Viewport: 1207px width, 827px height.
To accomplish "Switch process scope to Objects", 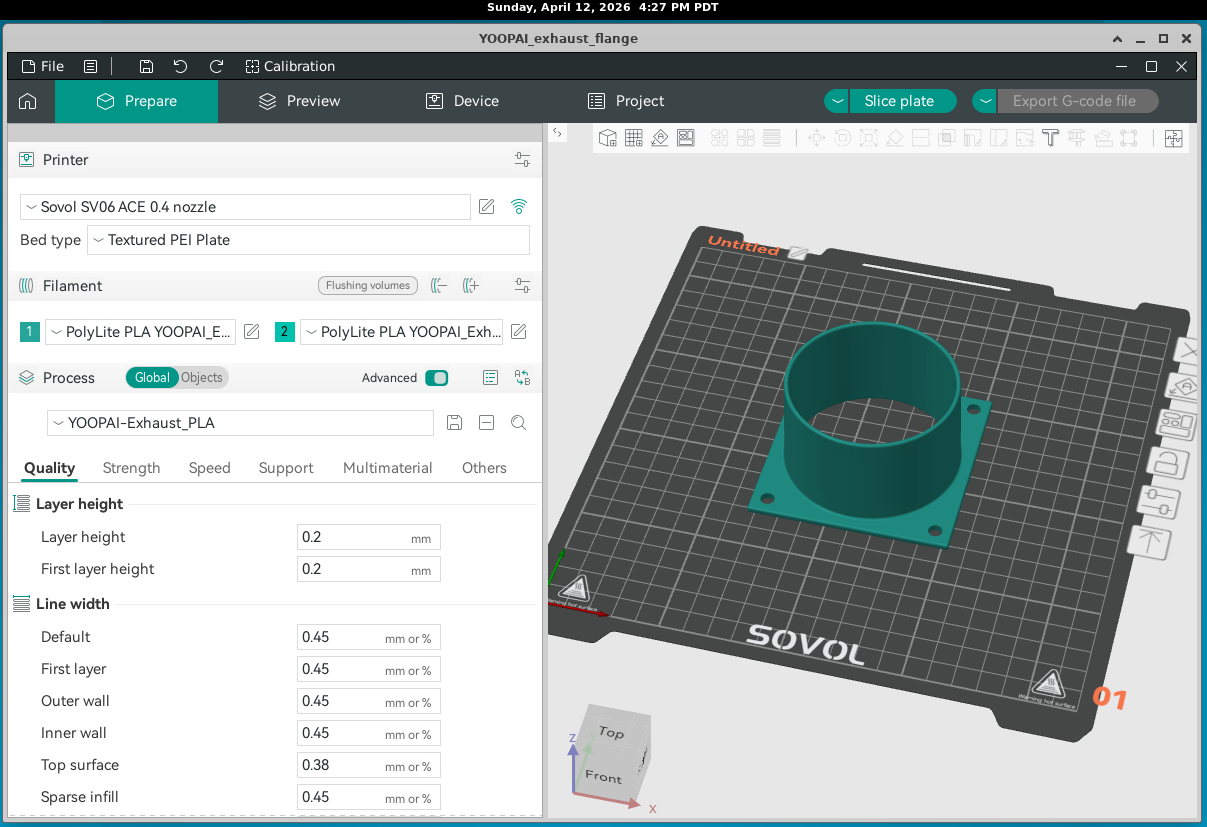I will coord(202,378).
